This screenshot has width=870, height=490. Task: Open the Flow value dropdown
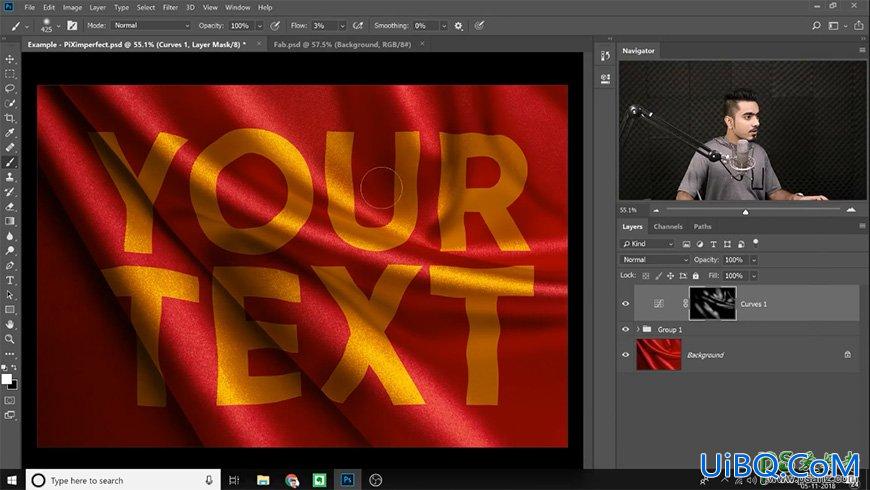[342, 26]
